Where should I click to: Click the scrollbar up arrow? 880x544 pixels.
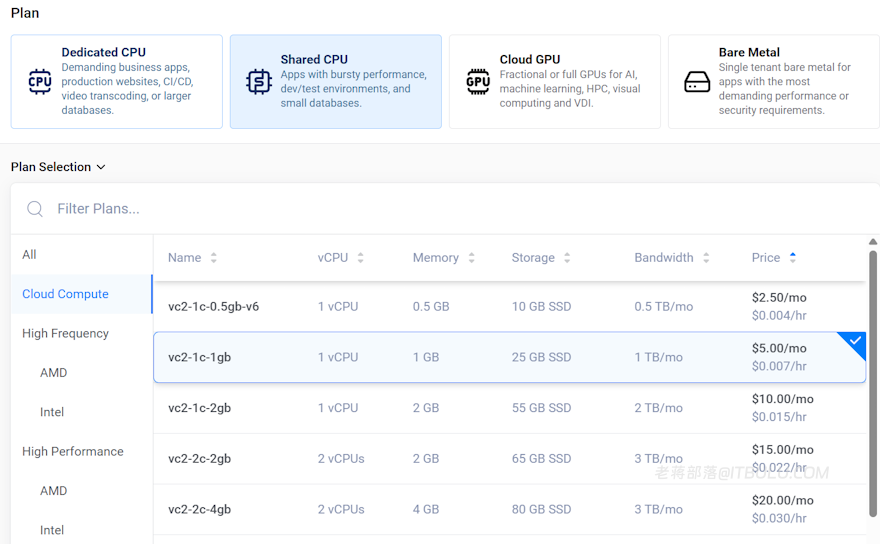click(873, 242)
